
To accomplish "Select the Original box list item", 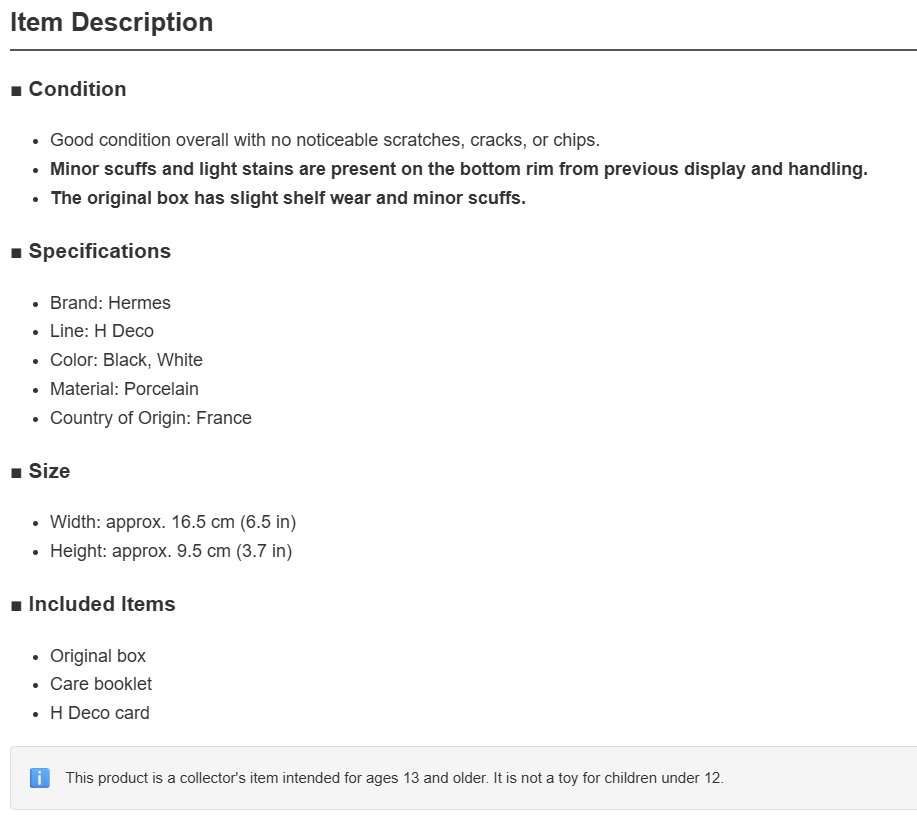I will [98, 656].
